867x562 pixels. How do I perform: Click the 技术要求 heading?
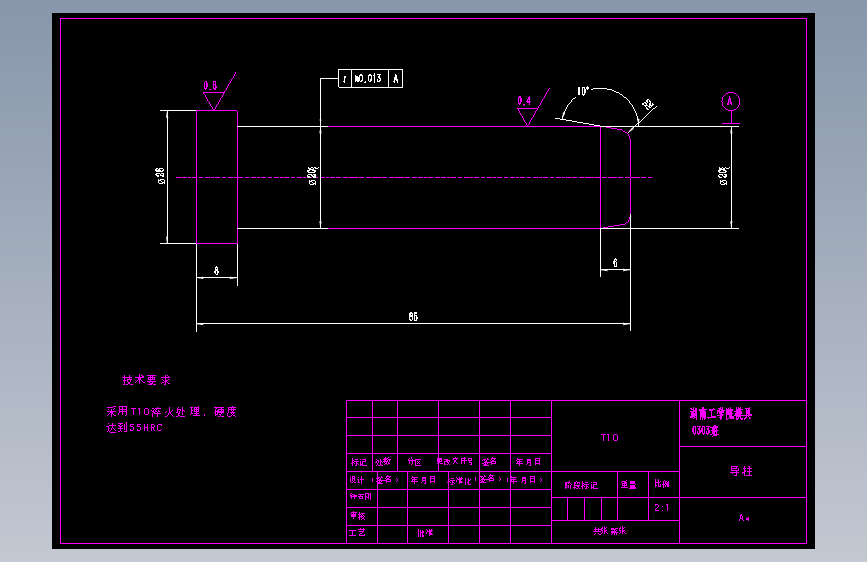tap(146, 380)
